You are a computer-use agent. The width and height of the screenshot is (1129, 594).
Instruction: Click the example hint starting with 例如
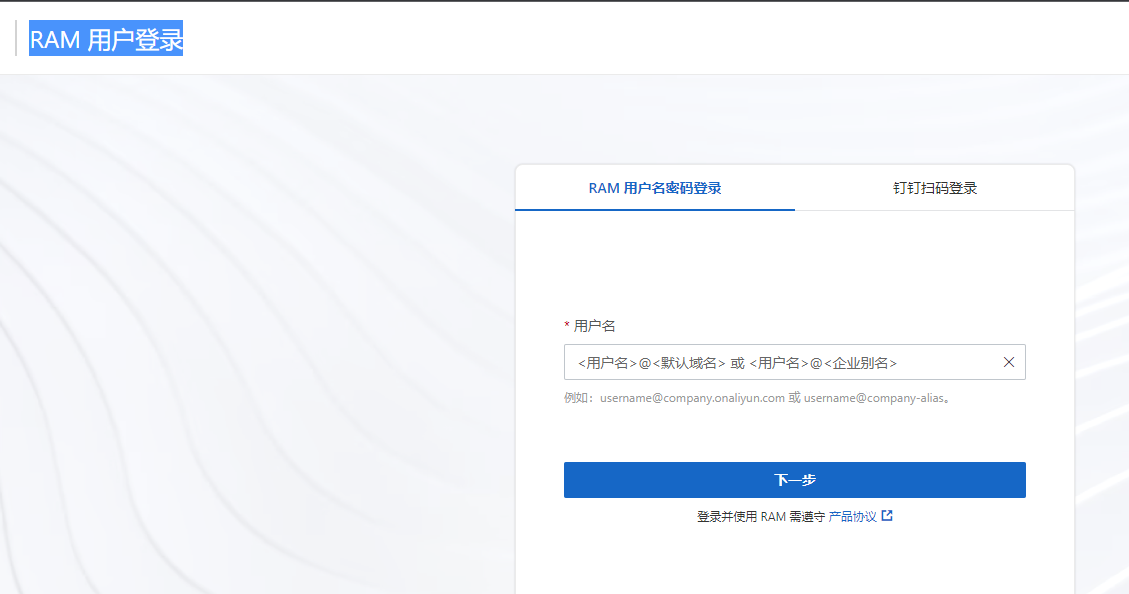point(757,397)
